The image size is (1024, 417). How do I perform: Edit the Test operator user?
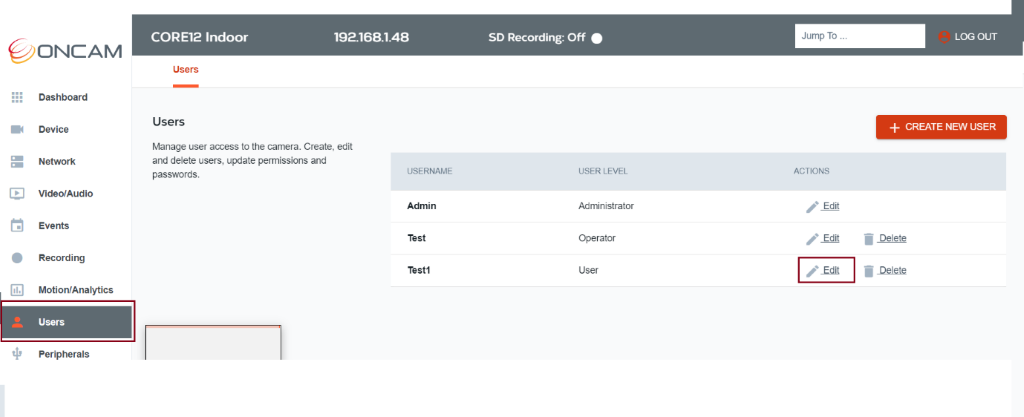coord(823,238)
